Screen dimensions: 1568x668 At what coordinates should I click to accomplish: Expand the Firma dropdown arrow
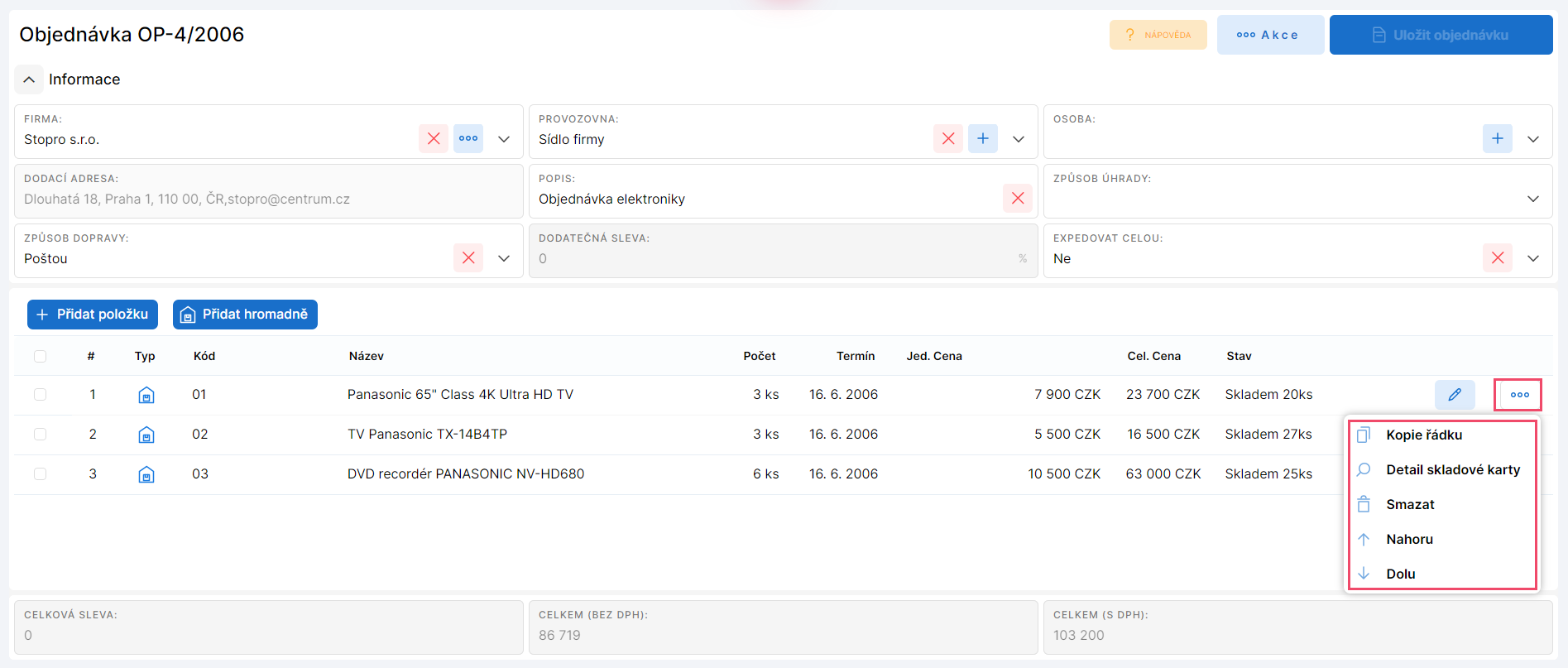[504, 139]
